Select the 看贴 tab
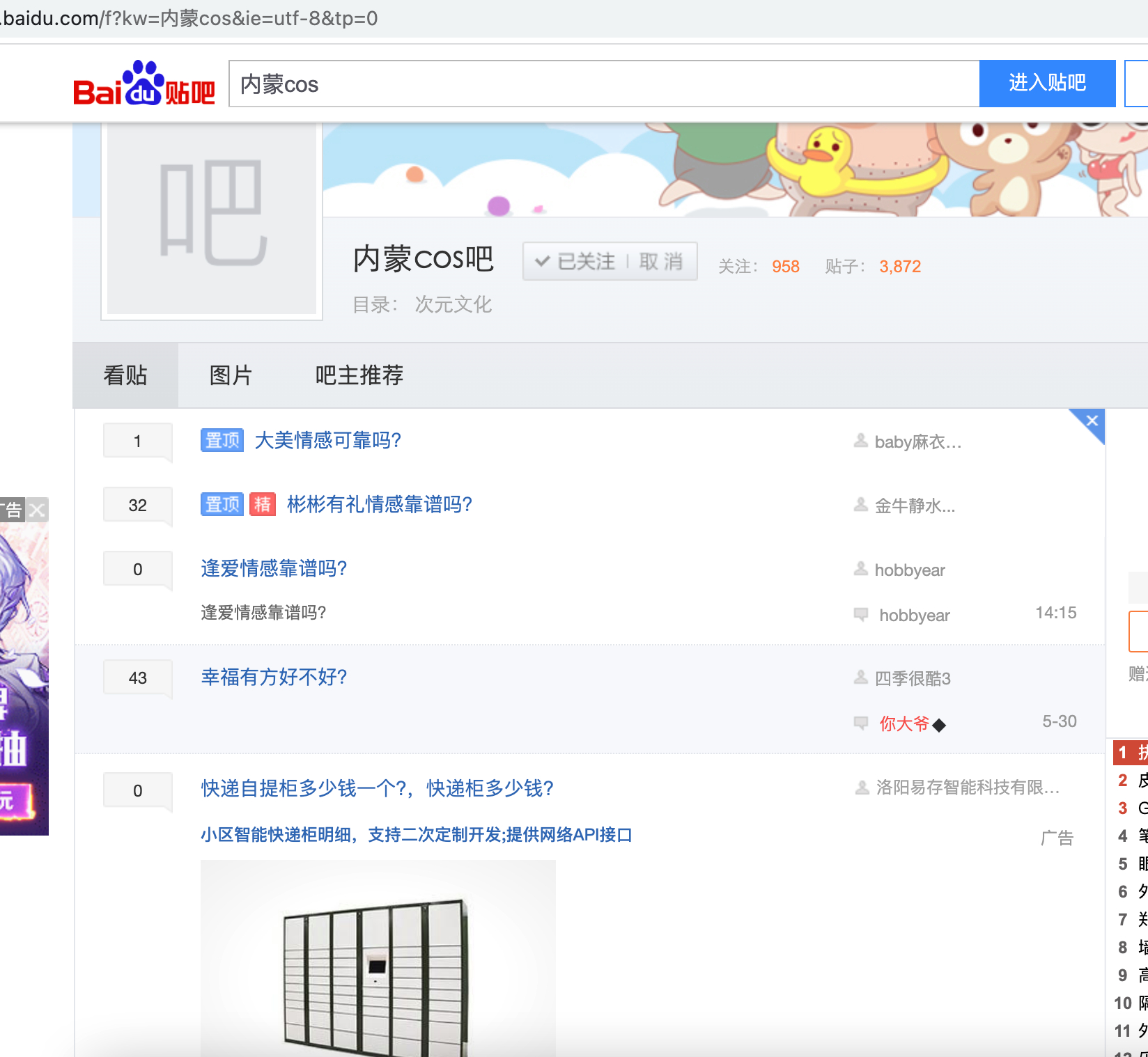 [125, 375]
